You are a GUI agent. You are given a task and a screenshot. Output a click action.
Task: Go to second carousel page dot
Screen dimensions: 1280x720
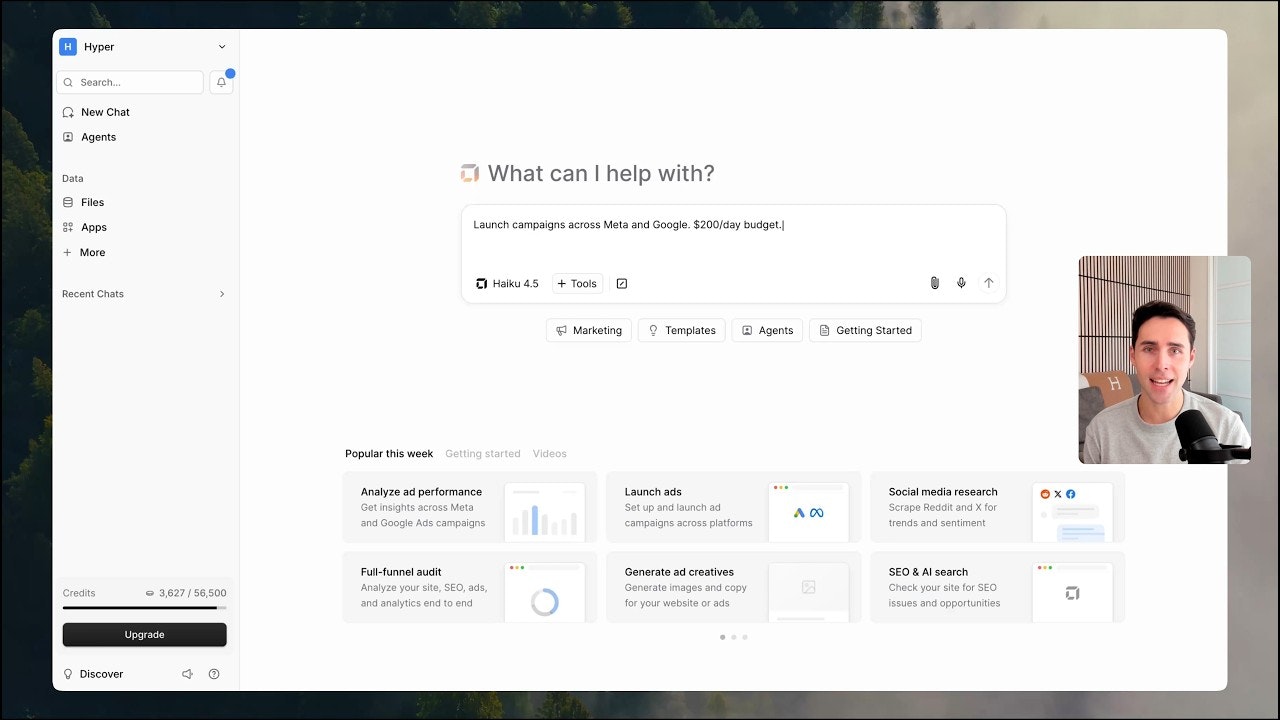pos(734,637)
